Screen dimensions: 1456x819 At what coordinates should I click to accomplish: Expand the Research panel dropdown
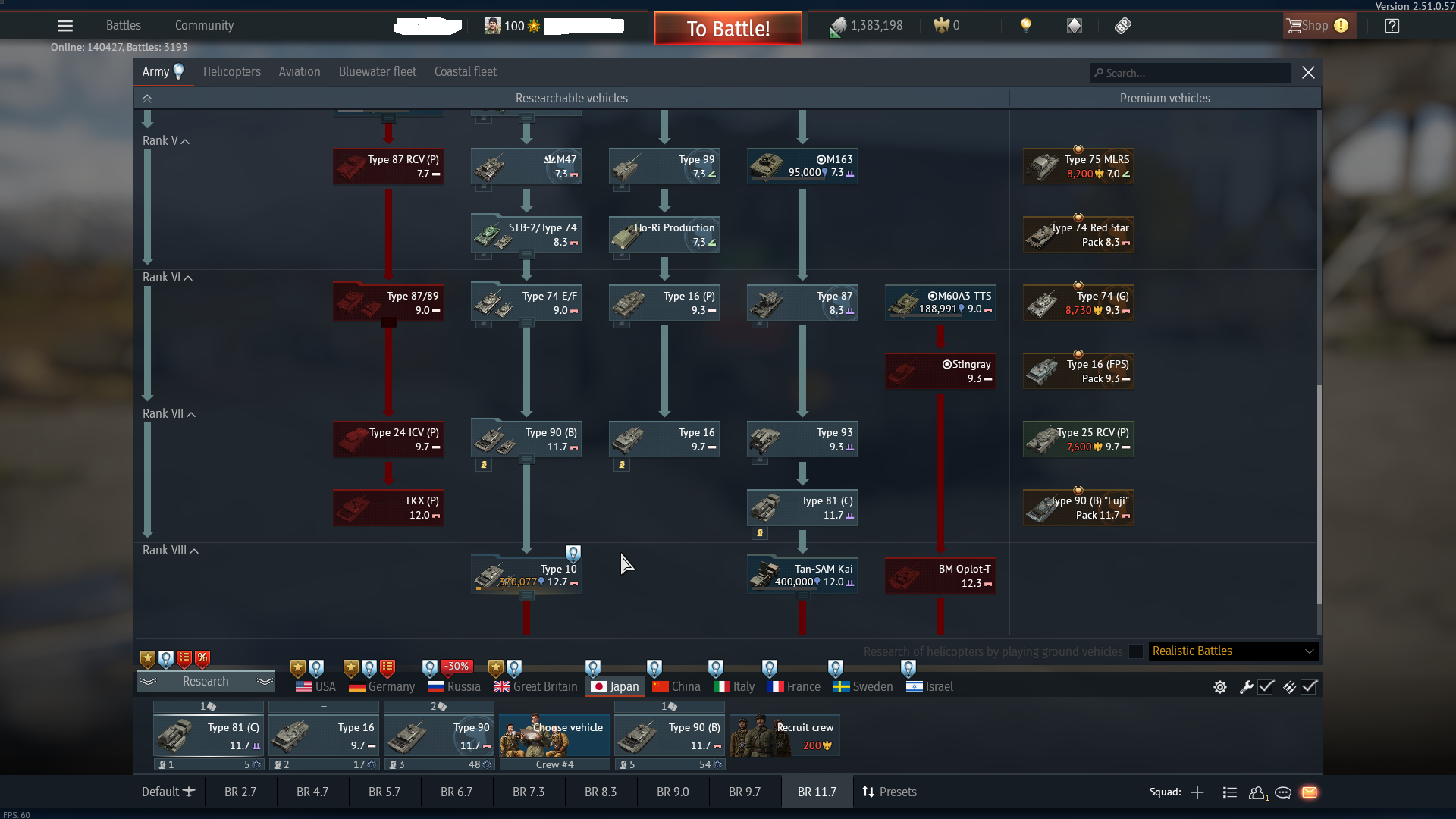tap(206, 682)
